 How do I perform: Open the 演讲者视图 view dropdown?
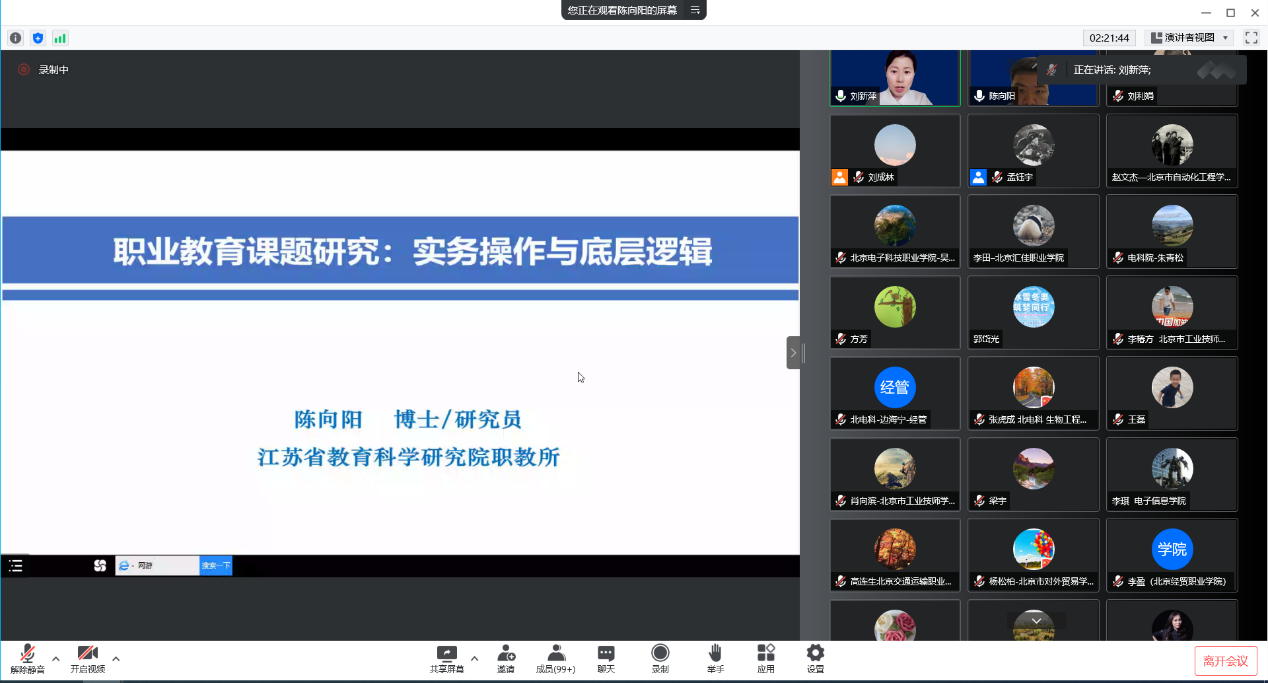[1189, 38]
